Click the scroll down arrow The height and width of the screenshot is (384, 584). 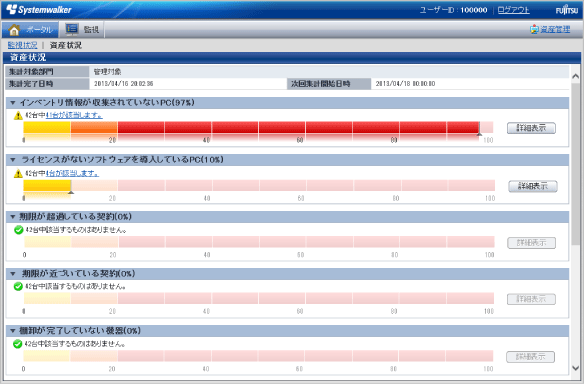575,368
